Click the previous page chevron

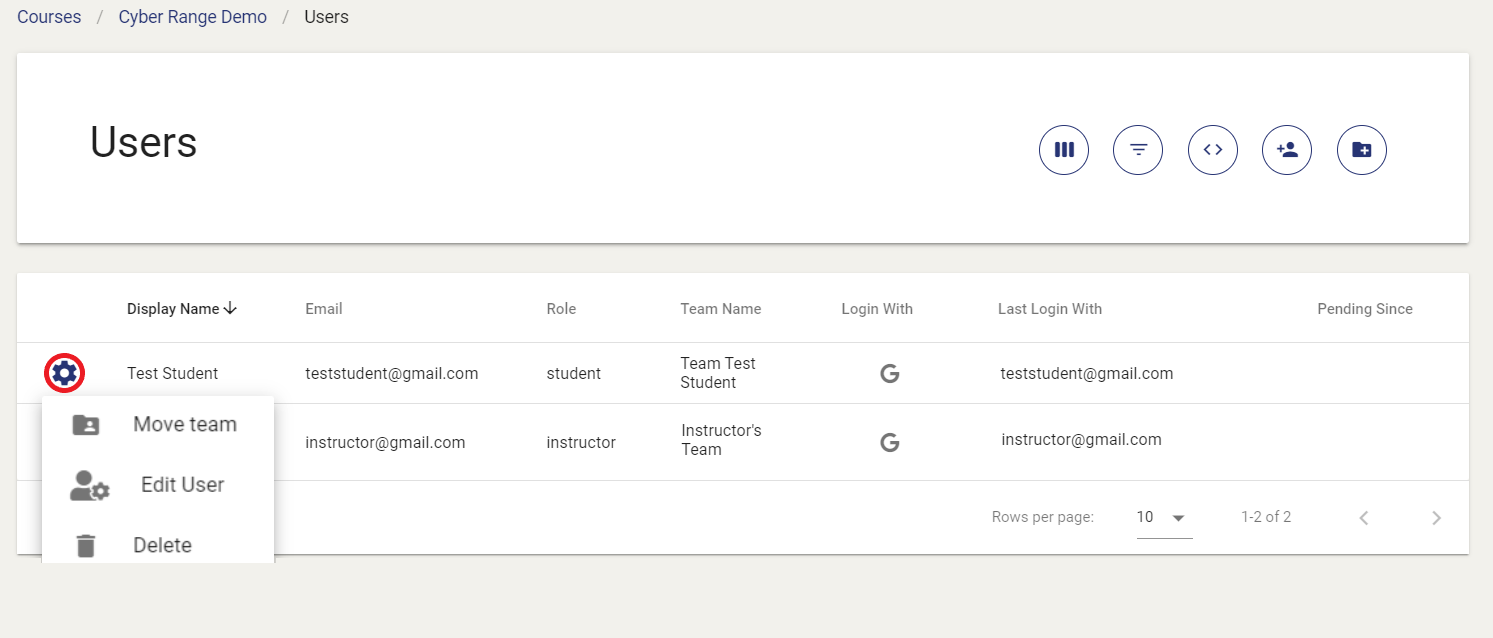[x=1364, y=517]
